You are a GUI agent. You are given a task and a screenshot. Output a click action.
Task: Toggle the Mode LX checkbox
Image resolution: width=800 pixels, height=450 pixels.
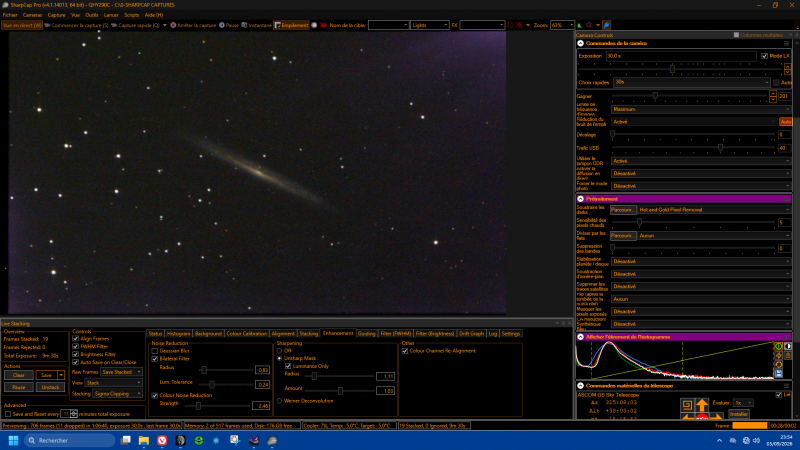(764, 56)
